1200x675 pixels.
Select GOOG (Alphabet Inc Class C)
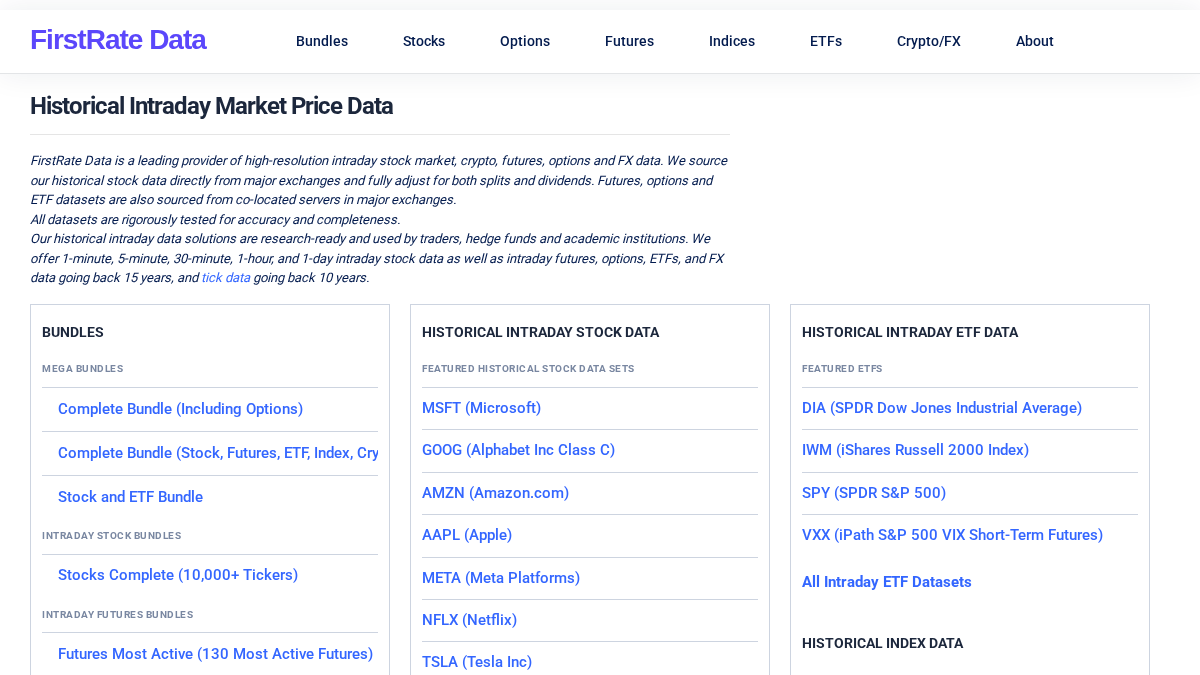coord(518,450)
